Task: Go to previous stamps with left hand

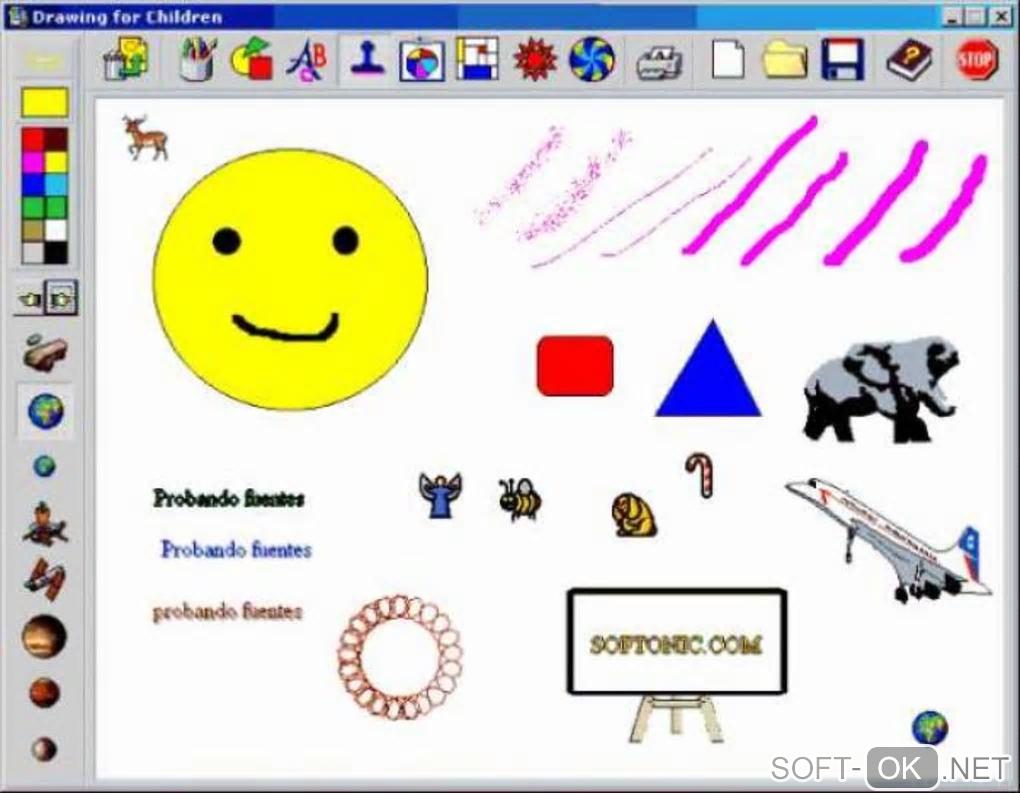Action: coord(29,299)
